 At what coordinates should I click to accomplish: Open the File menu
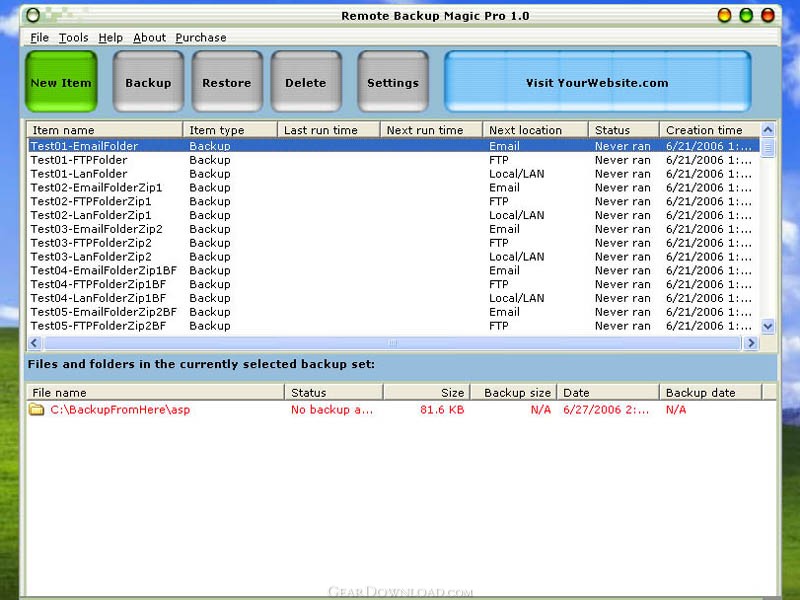39,38
